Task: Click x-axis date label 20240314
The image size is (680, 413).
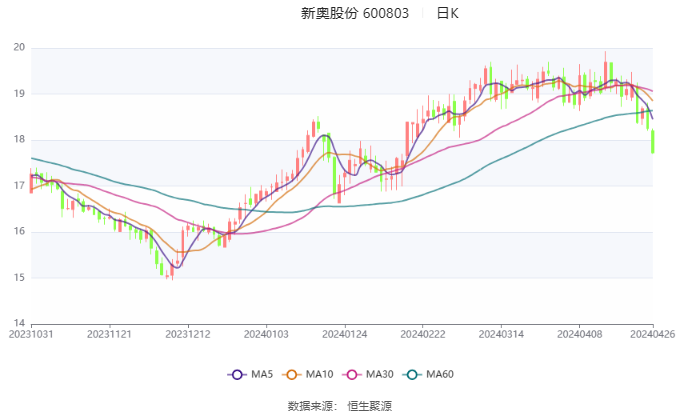Action: click(501, 334)
